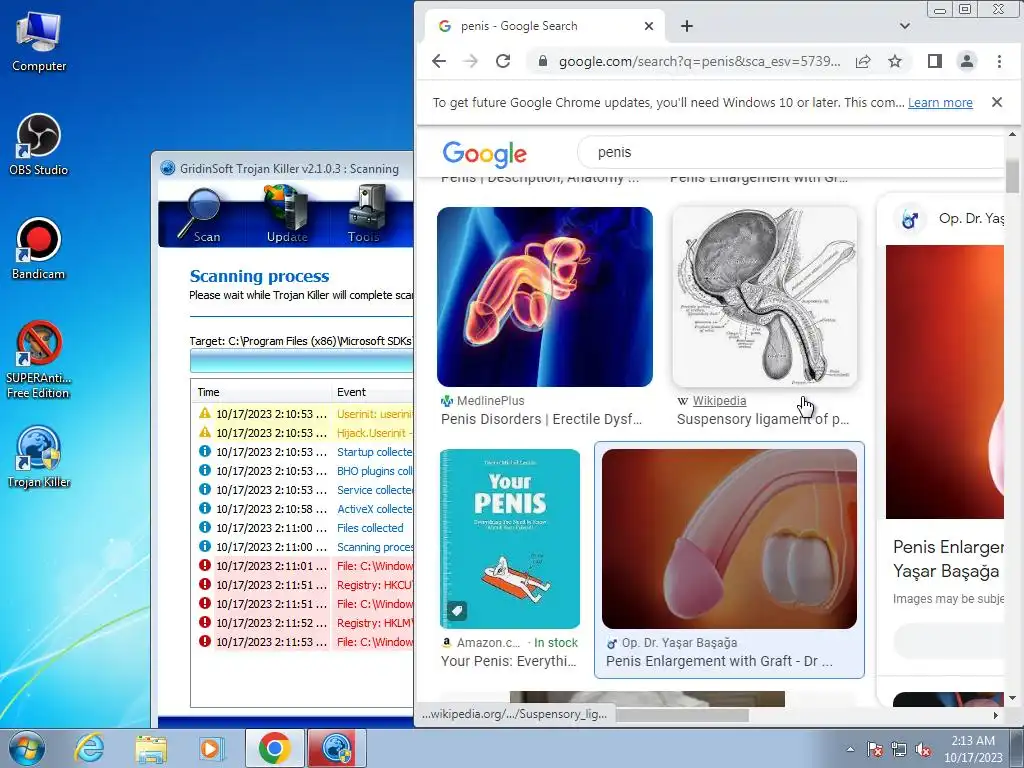Select the Startup collected log row

point(303,451)
